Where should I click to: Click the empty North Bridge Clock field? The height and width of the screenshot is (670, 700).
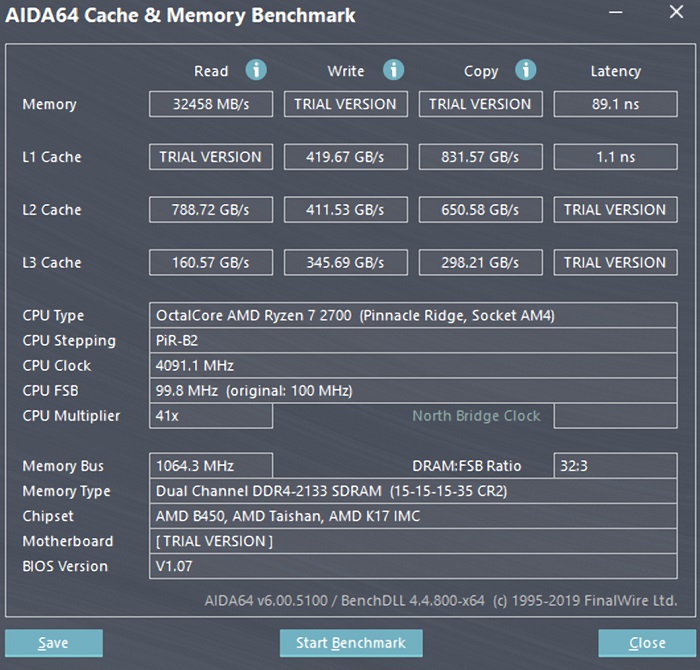616,416
